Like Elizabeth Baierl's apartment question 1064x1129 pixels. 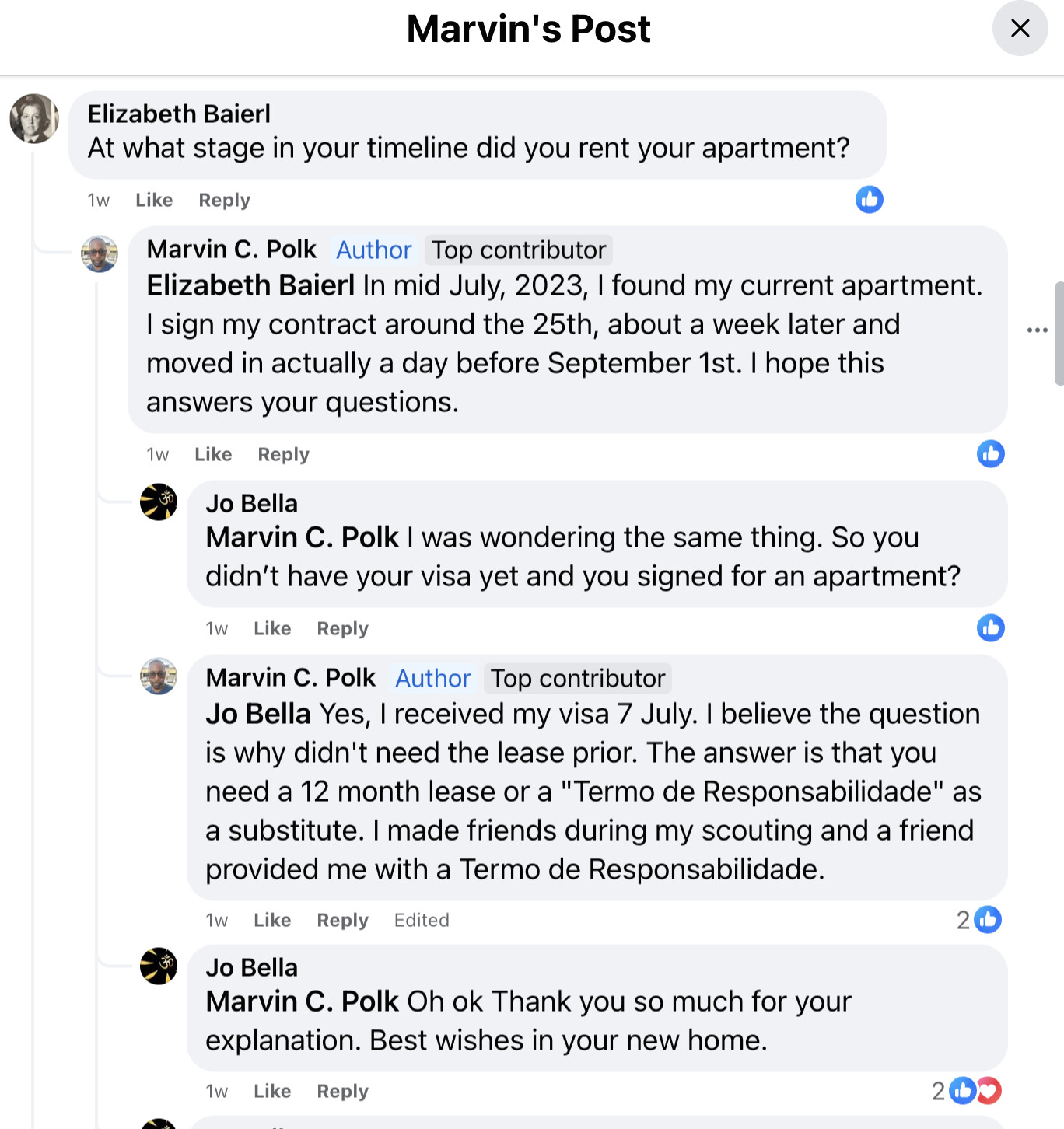154,201
